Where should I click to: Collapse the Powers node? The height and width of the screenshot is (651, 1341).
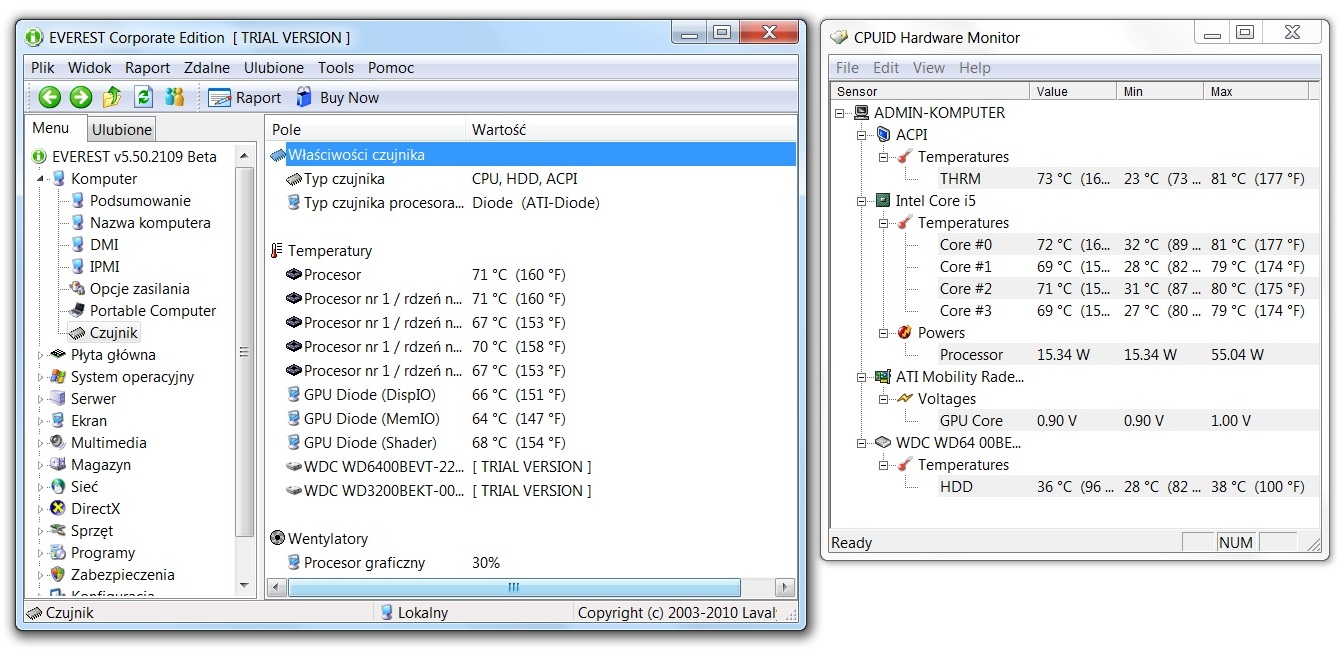click(884, 333)
